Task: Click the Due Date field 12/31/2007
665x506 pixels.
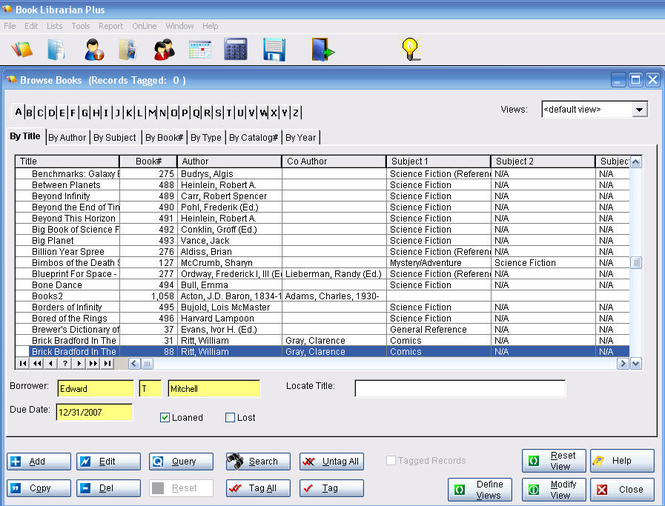Action: [x=94, y=412]
